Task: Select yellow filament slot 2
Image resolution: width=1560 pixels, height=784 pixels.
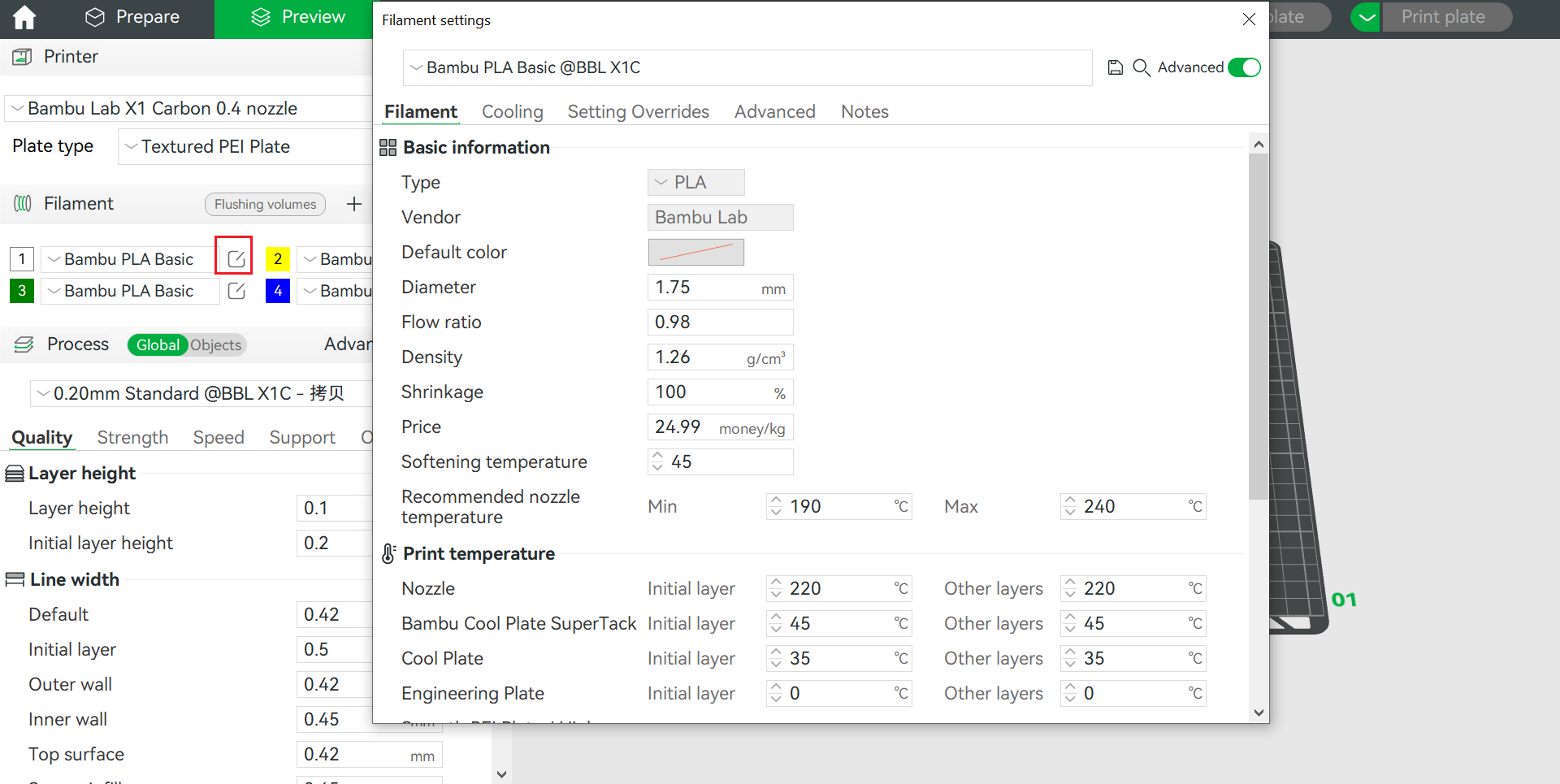Action: (x=278, y=259)
